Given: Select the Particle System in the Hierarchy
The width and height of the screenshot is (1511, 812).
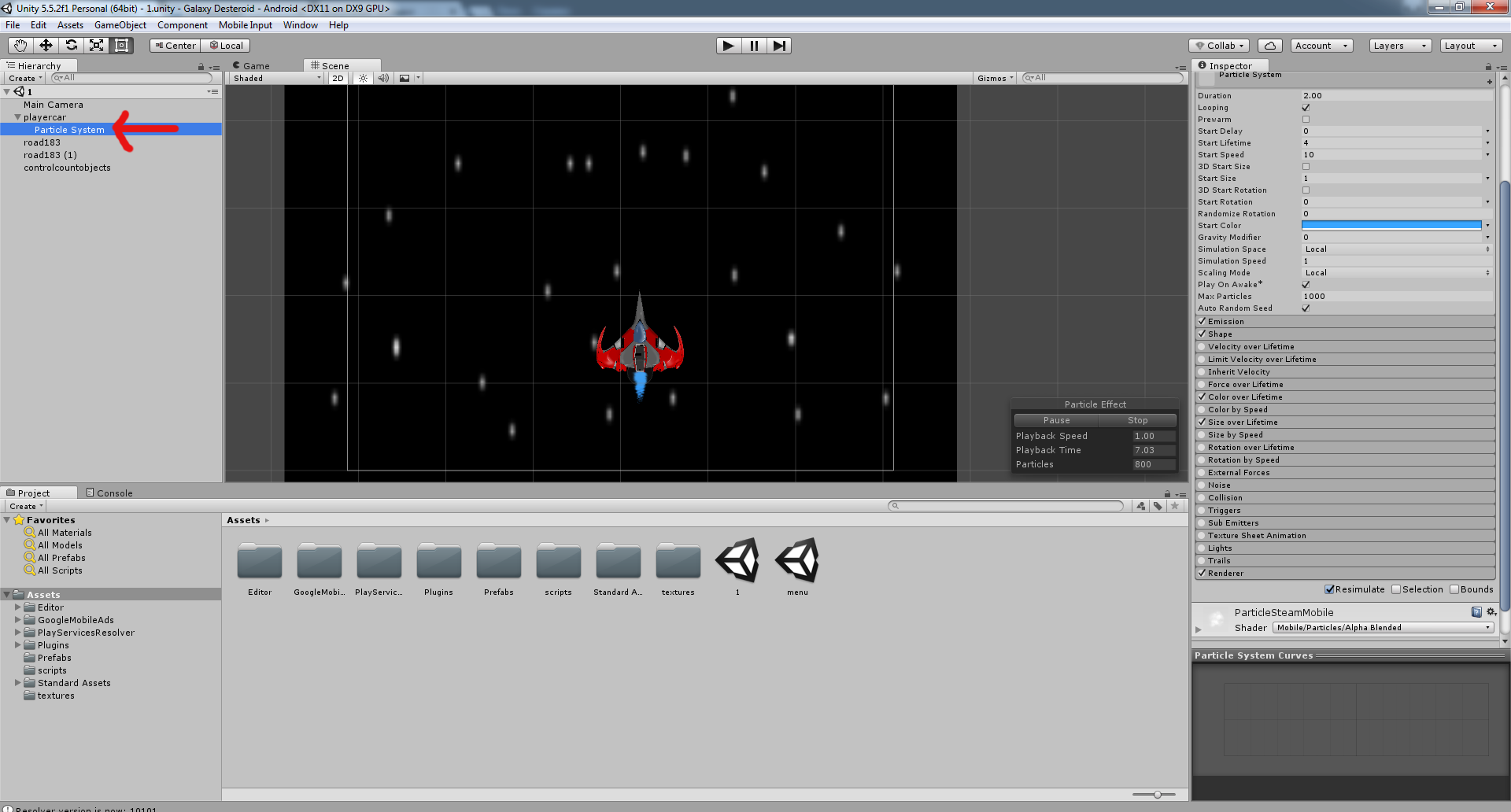Looking at the screenshot, I should click(69, 129).
